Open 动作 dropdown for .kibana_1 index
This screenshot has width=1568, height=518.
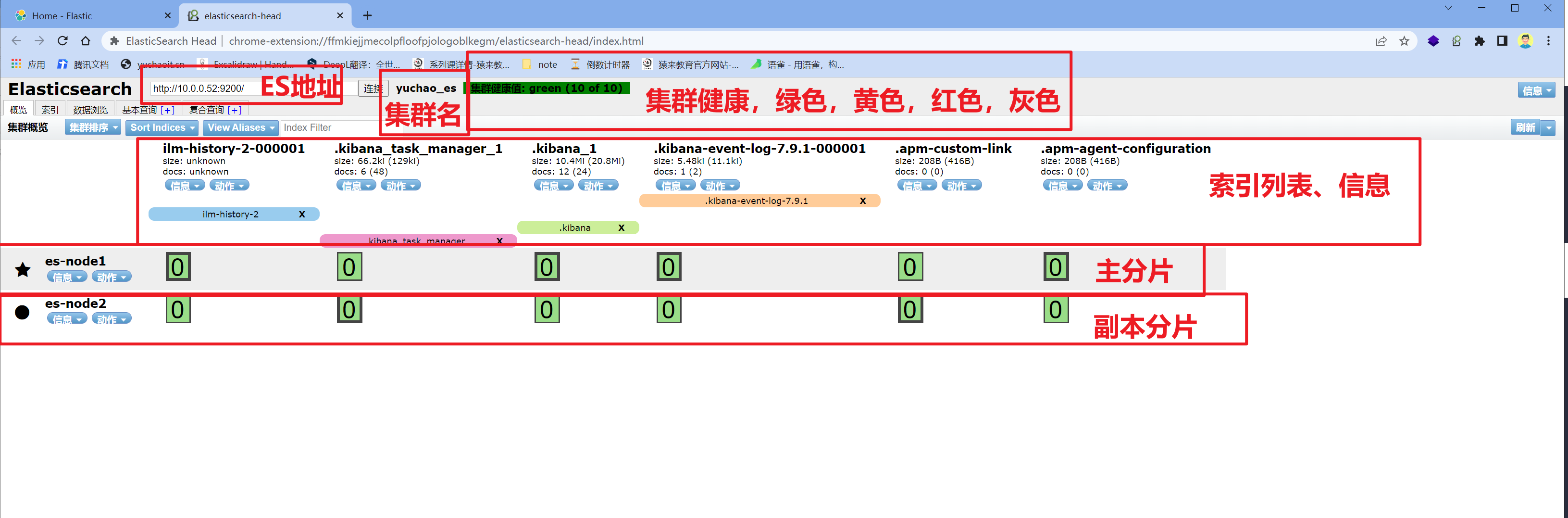(598, 186)
